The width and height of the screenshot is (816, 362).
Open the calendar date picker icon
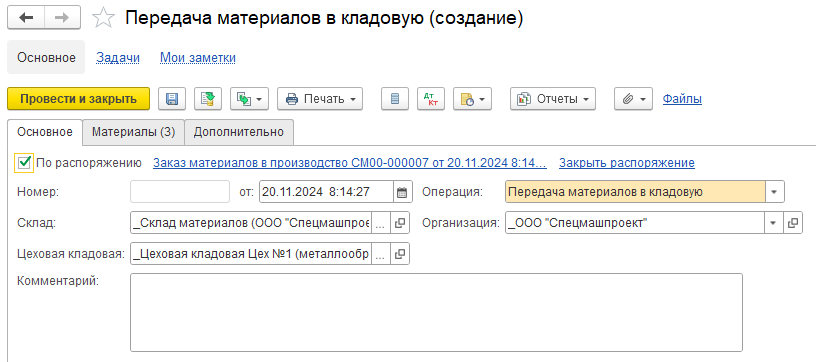[402, 192]
